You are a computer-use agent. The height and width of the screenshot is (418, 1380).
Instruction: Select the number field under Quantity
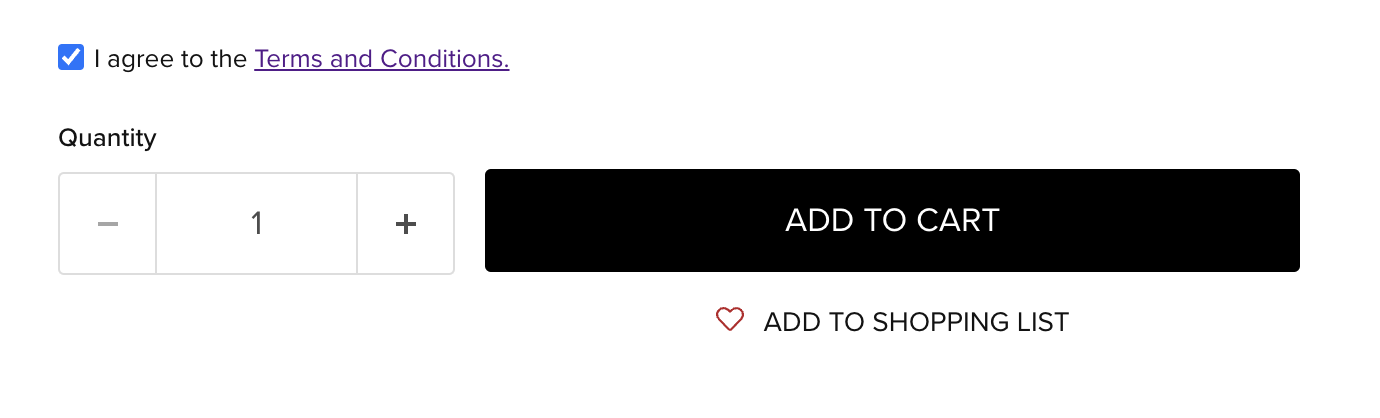(257, 223)
